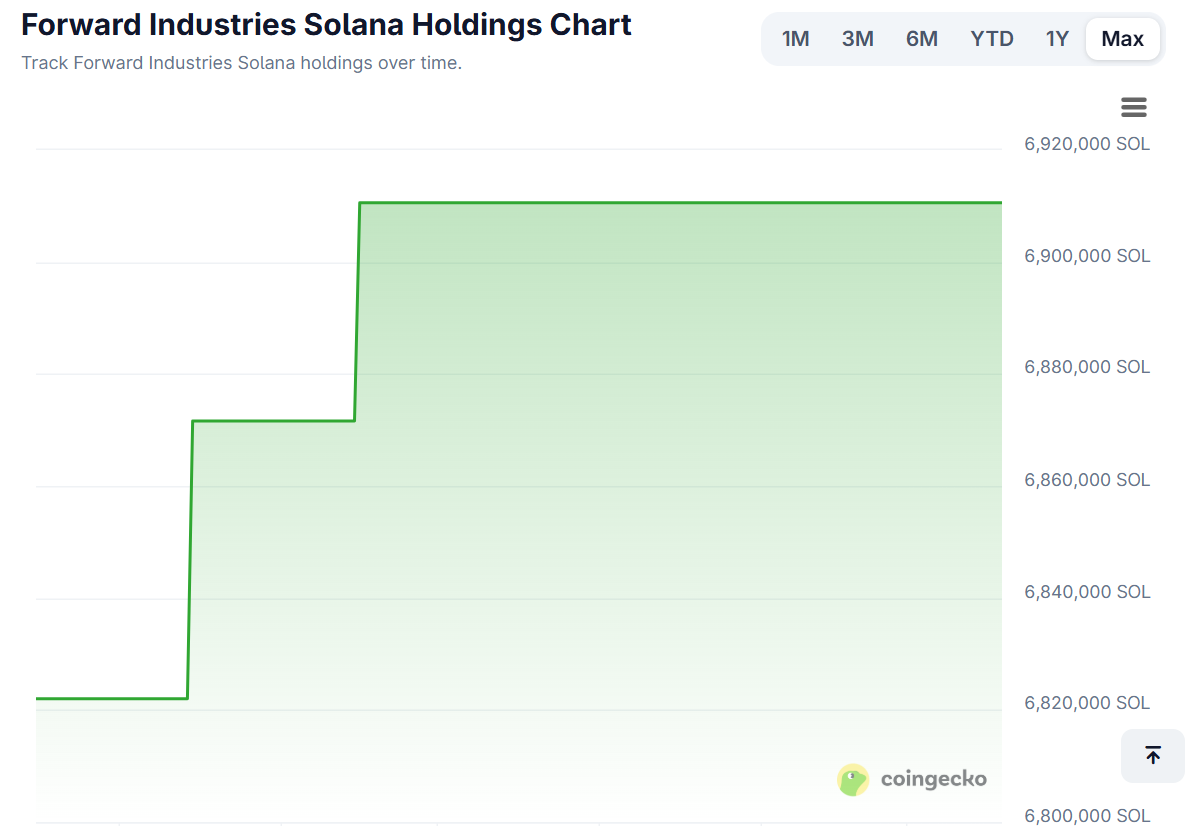Image resolution: width=1187 pixels, height=826 pixels.
Task: Switch to the 1M time range
Action: (x=795, y=38)
